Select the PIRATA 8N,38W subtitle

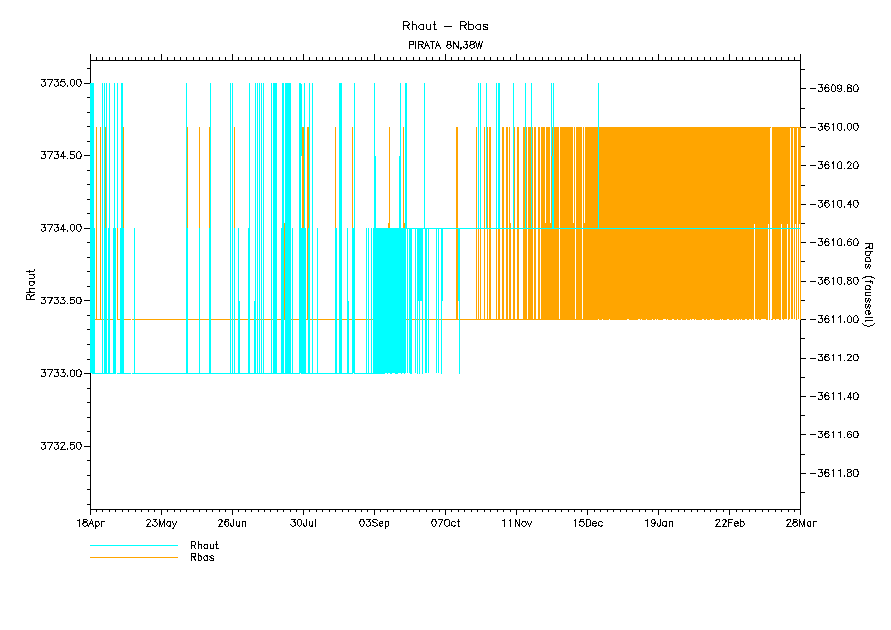[x=445, y=45]
